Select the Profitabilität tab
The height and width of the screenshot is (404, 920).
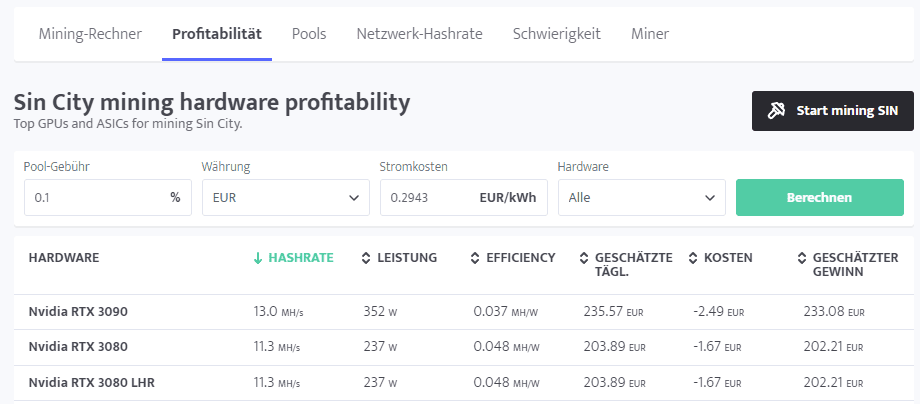(x=217, y=34)
